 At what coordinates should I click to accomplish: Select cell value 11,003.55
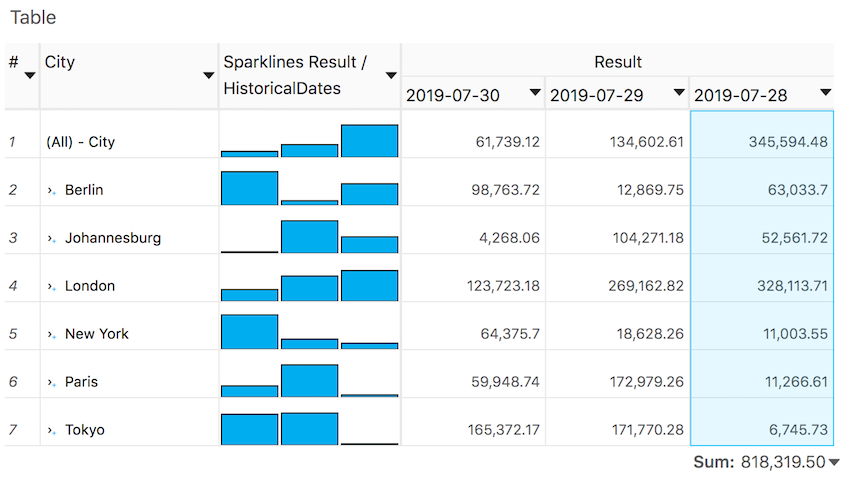pyautogui.click(x=796, y=334)
